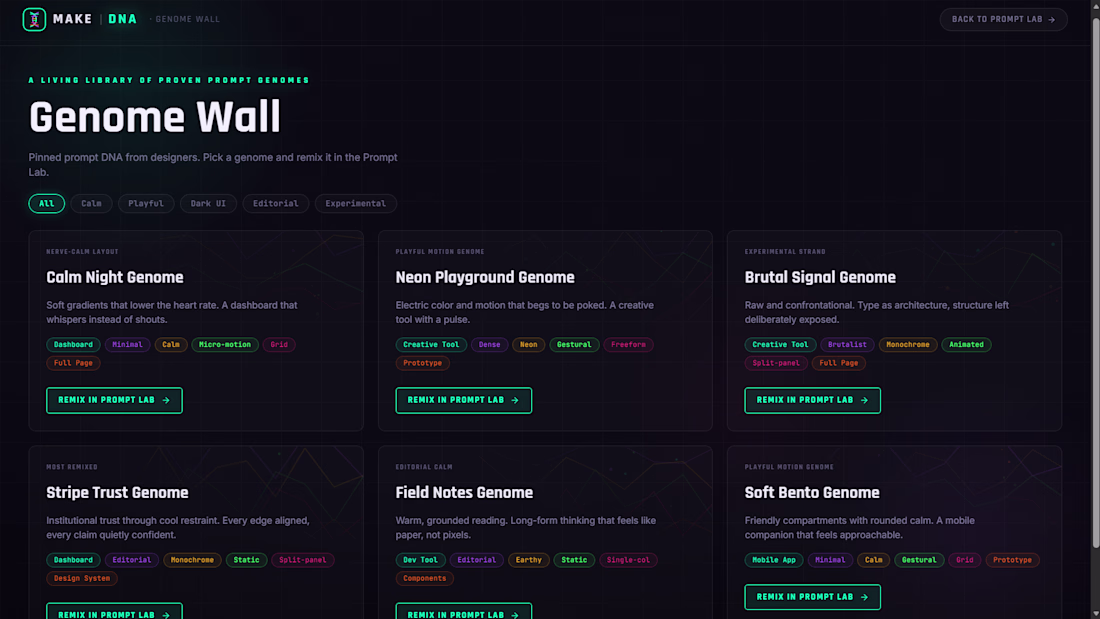The width and height of the screenshot is (1100, 619).
Task: Filter genomes by Dark UI
Action: (x=208, y=204)
